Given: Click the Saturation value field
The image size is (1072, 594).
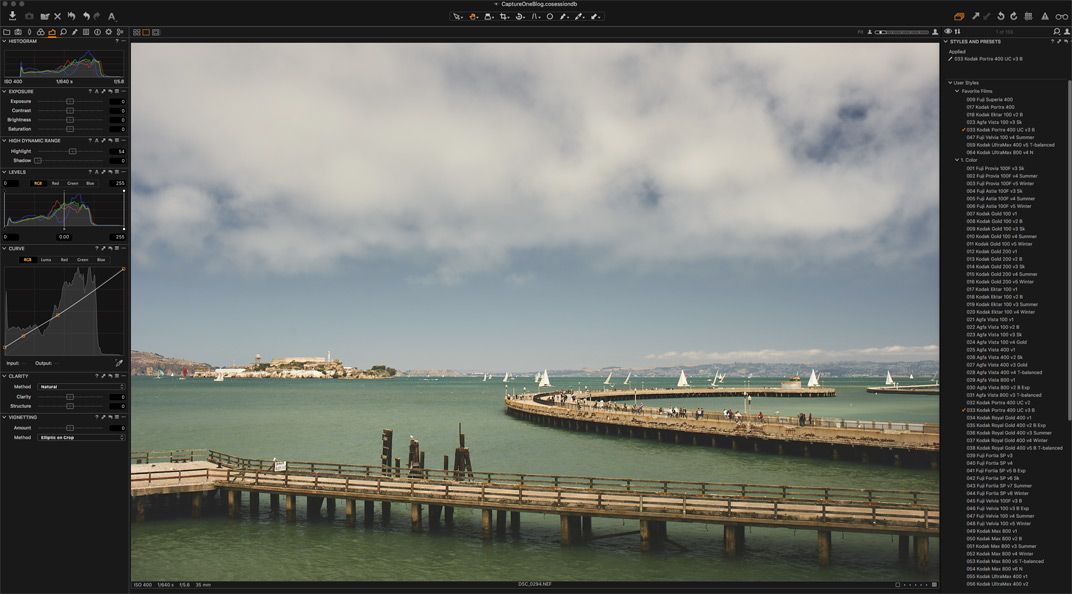Looking at the screenshot, I should click(x=118, y=129).
